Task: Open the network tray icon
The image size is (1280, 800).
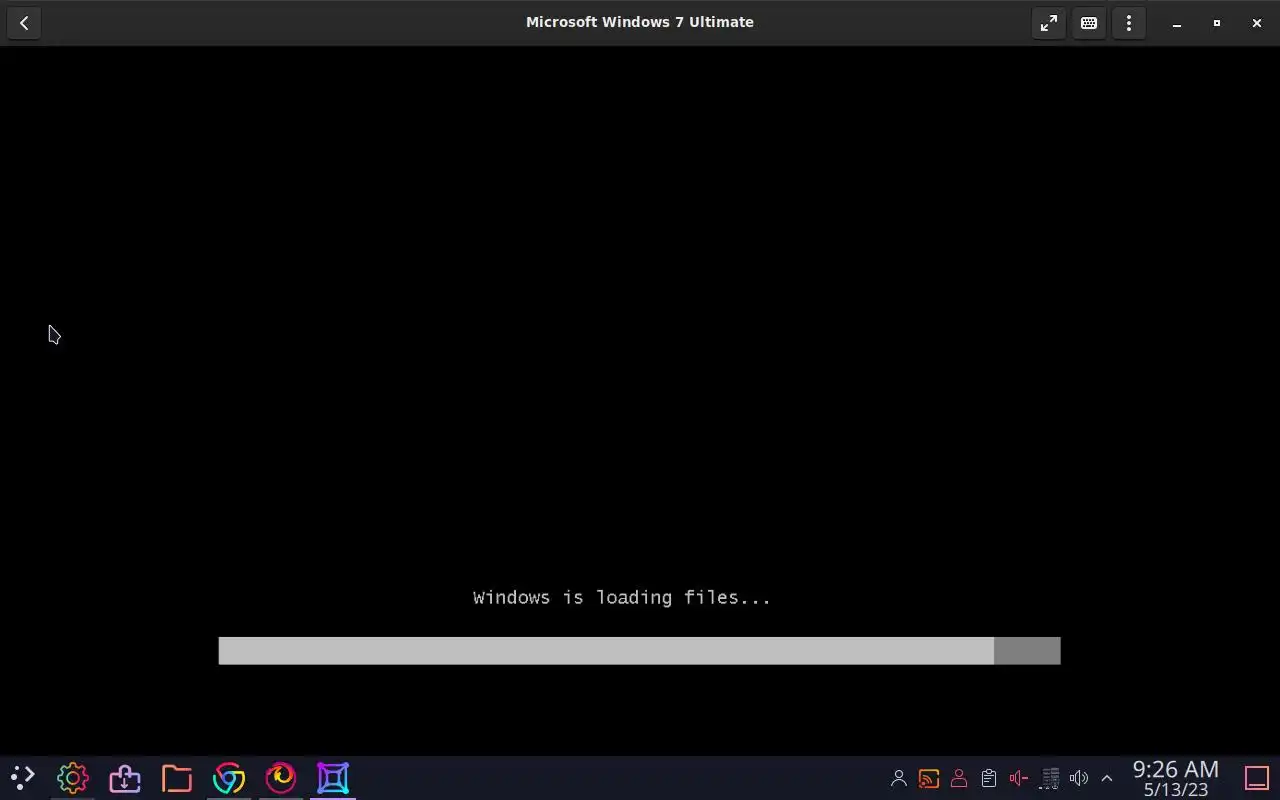Action: tap(1050, 778)
